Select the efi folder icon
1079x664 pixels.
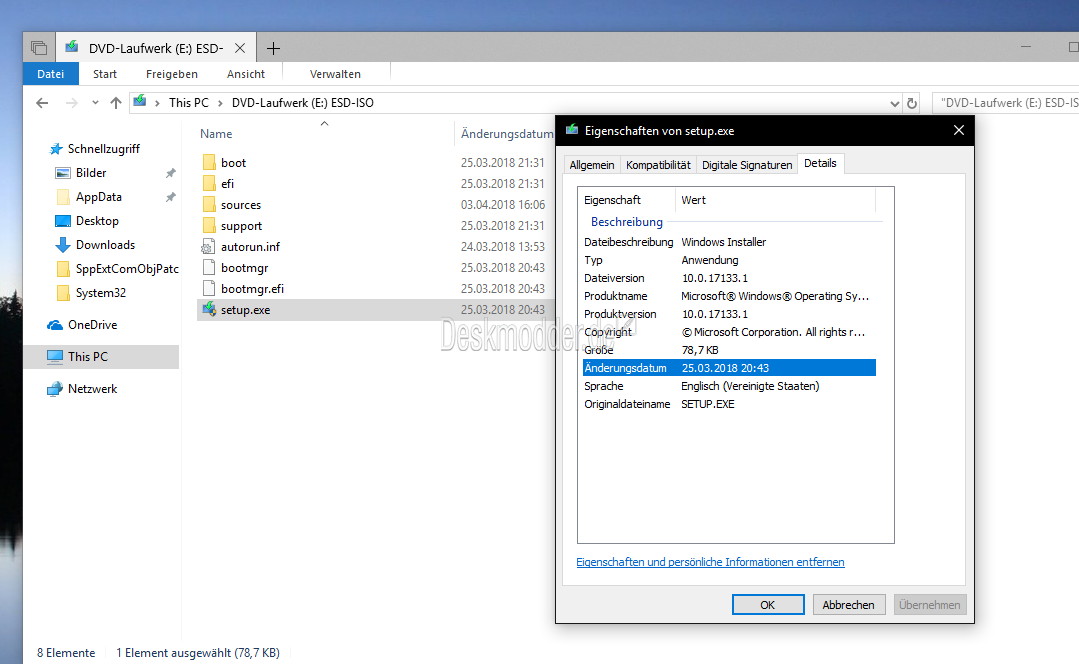tap(209, 184)
